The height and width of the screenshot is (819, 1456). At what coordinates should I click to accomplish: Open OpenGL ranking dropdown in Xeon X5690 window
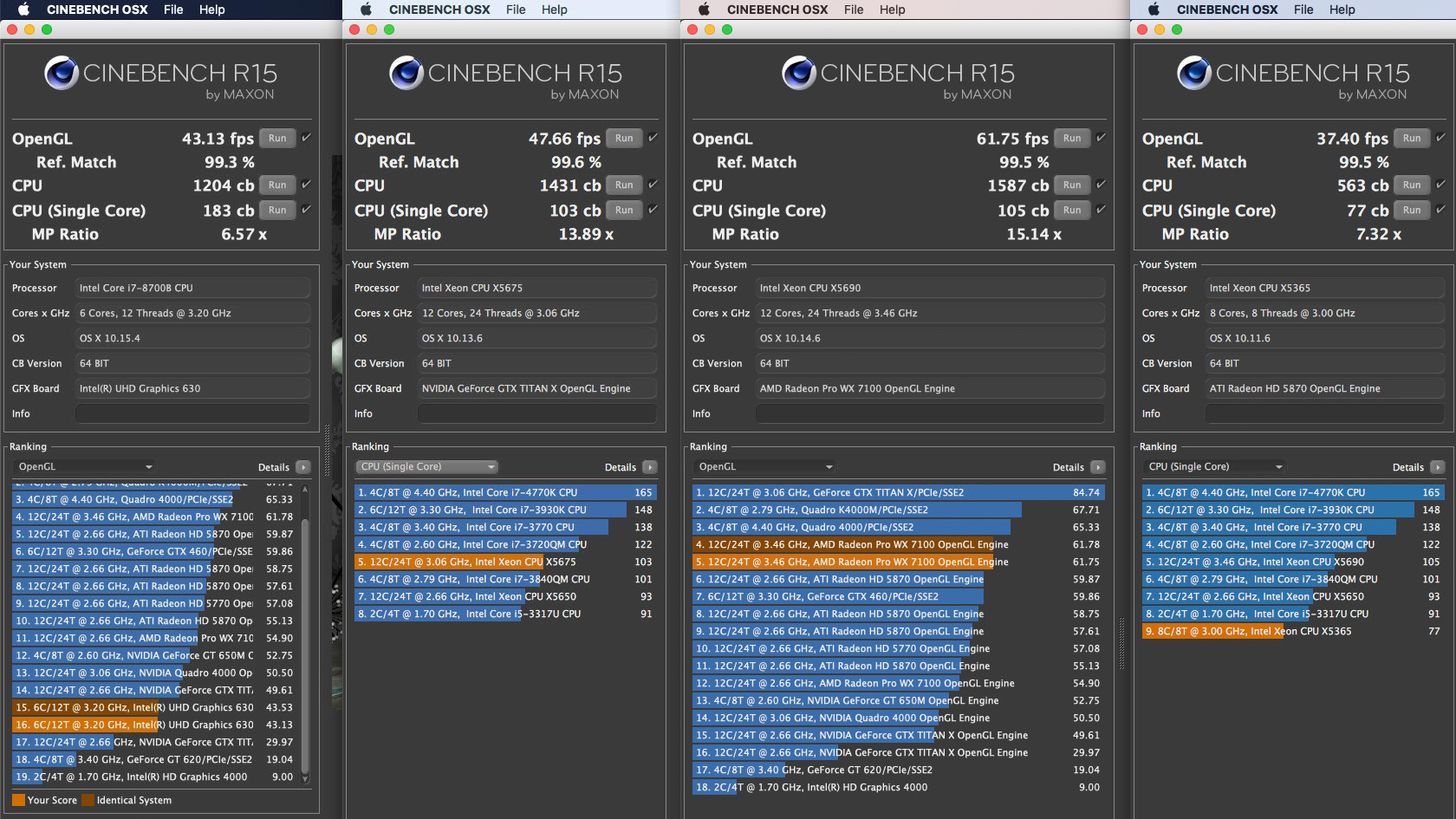point(765,466)
